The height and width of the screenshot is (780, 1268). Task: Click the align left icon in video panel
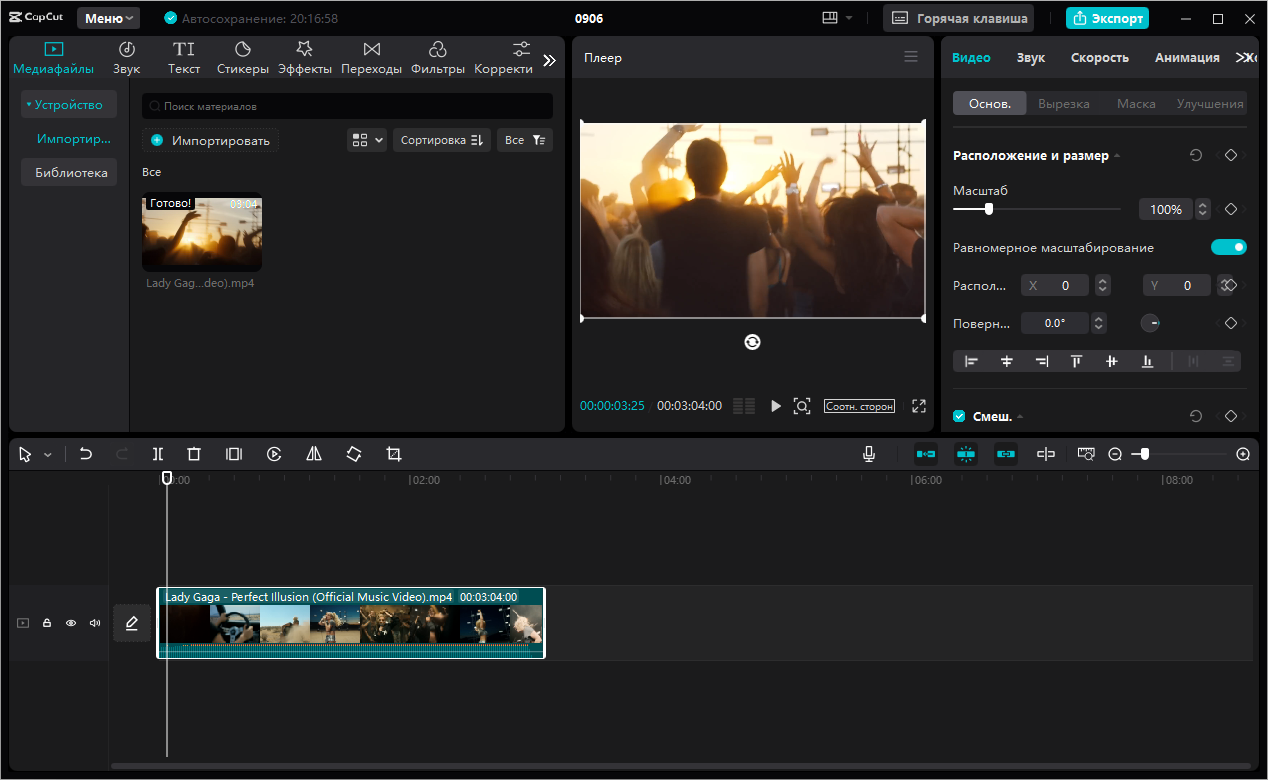pos(971,361)
